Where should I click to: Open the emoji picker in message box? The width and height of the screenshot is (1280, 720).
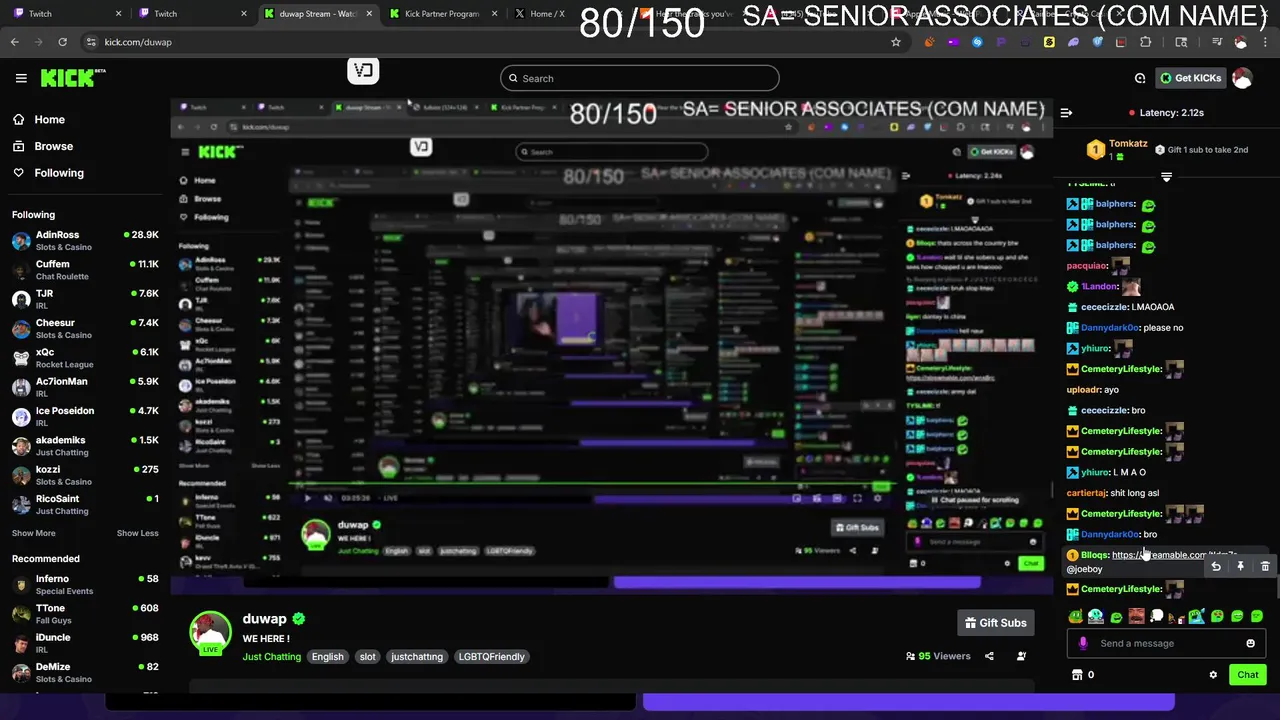(x=1250, y=643)
